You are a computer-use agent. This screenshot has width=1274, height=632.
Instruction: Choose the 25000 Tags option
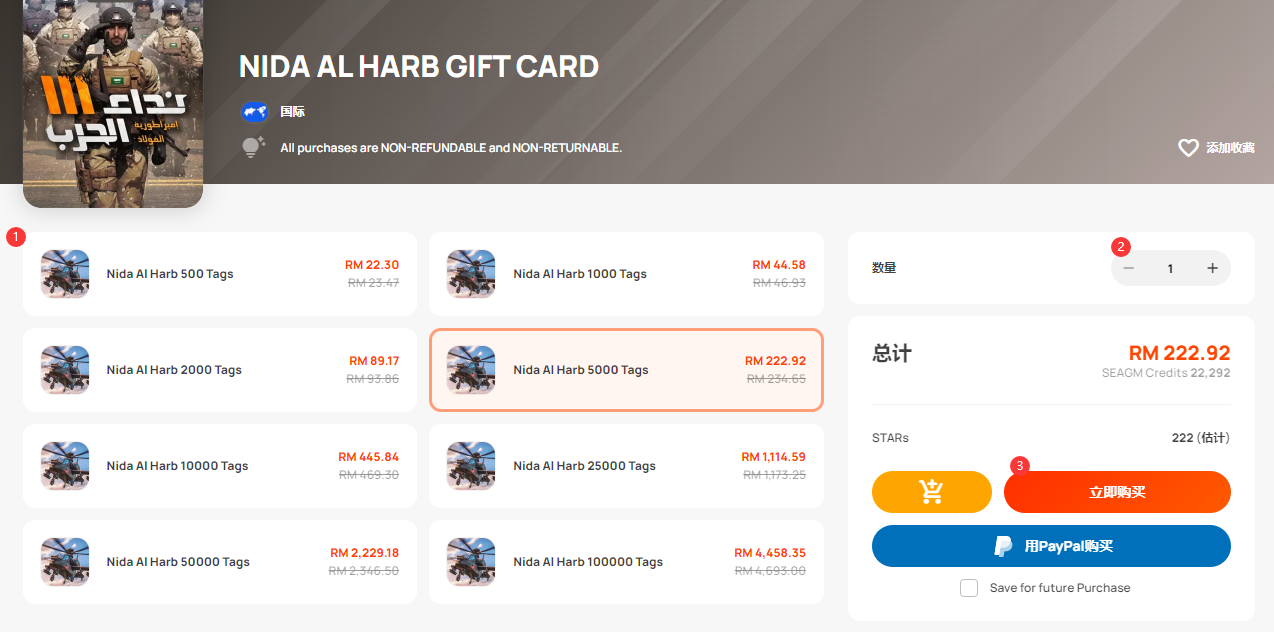(x=626, y=466)
